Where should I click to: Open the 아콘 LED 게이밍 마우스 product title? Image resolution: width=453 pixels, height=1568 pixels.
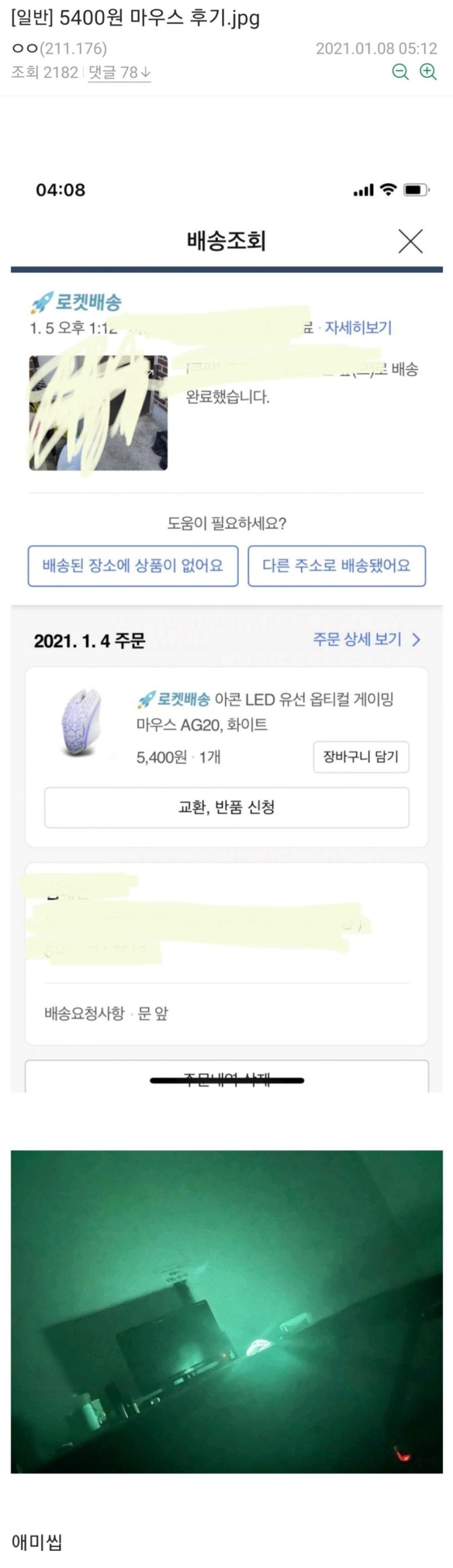click(265, 711)
